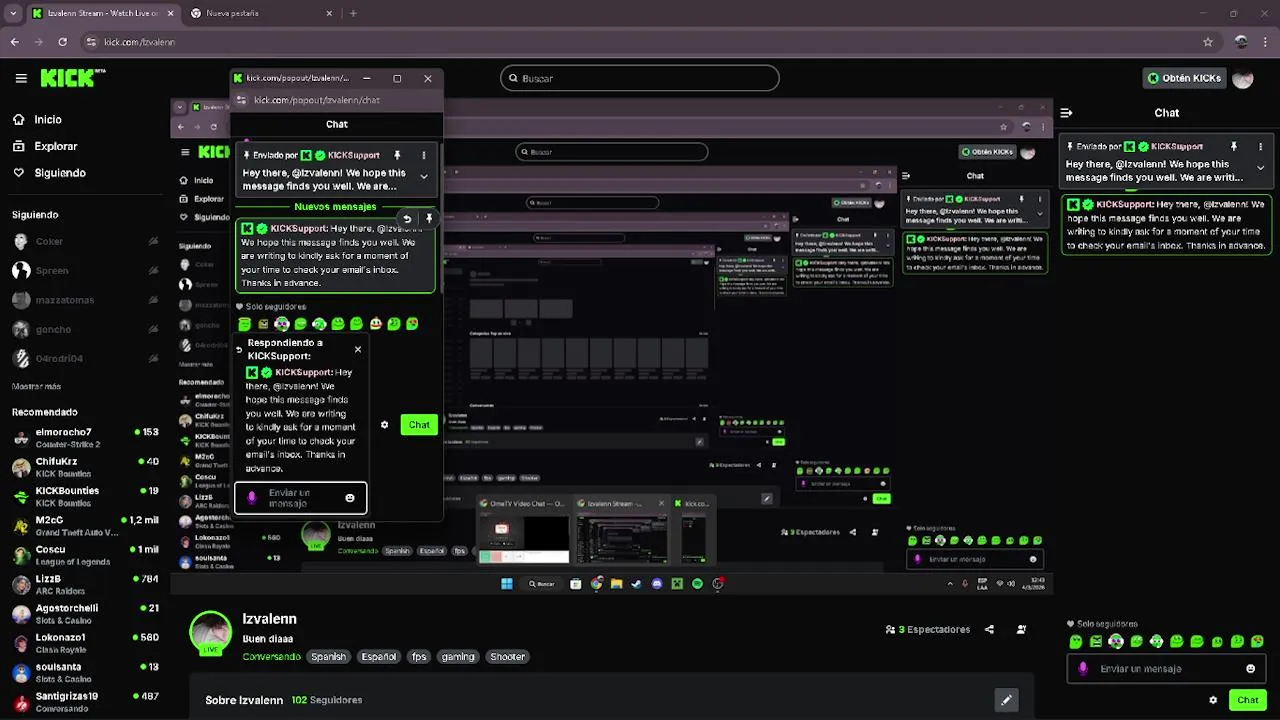Click the user icon right of share
Screen dimensions: 1280x720
[1021, 630]
